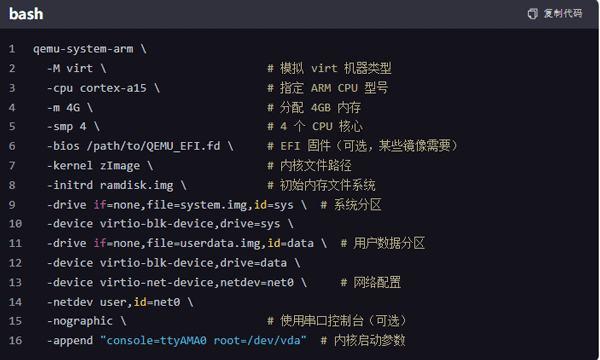Click the 复制代码 button label
This screenshot has width=600, height=360.
click(x=563, y=14)
